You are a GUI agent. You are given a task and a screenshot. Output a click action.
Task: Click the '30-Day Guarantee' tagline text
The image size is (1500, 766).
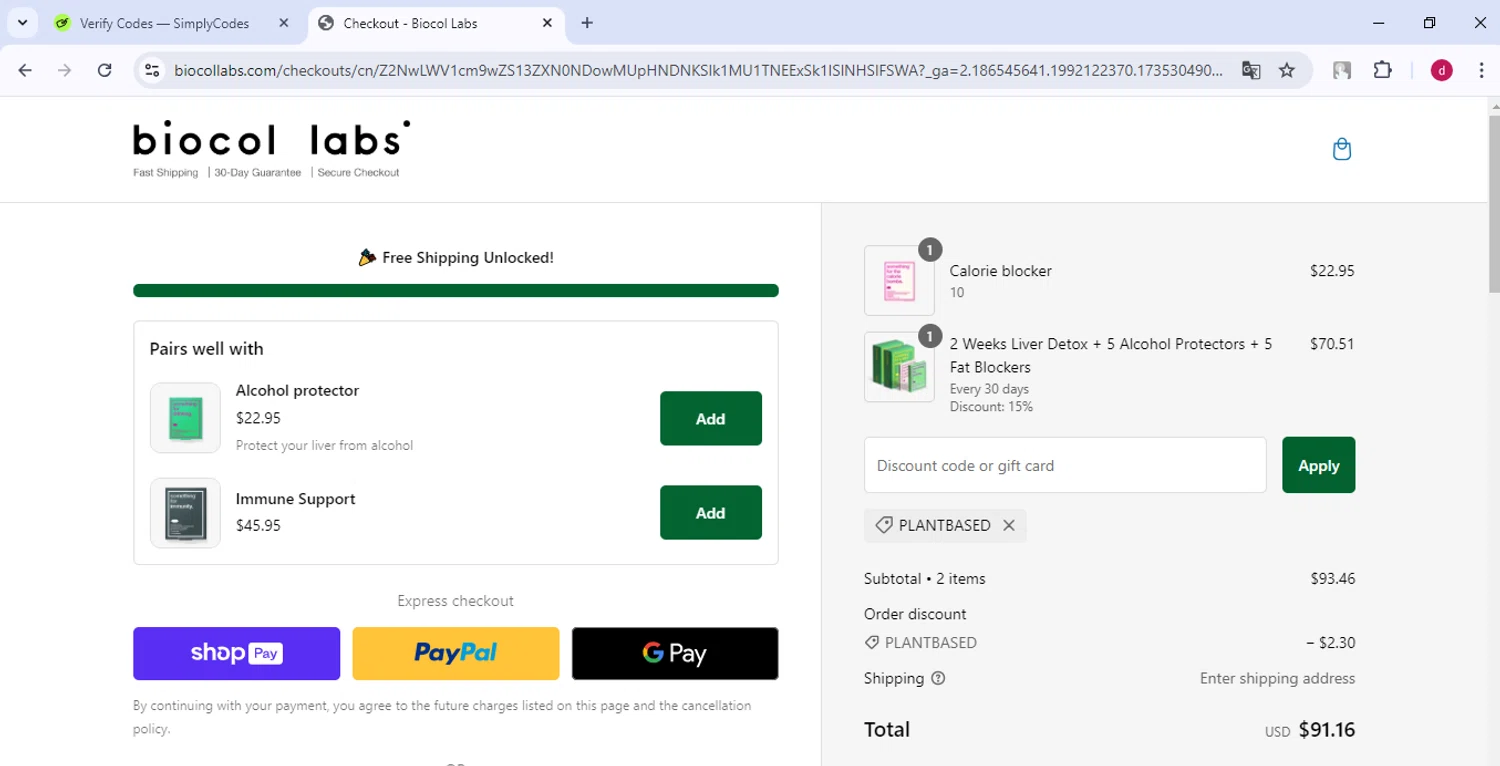click(x=258, y=173)
